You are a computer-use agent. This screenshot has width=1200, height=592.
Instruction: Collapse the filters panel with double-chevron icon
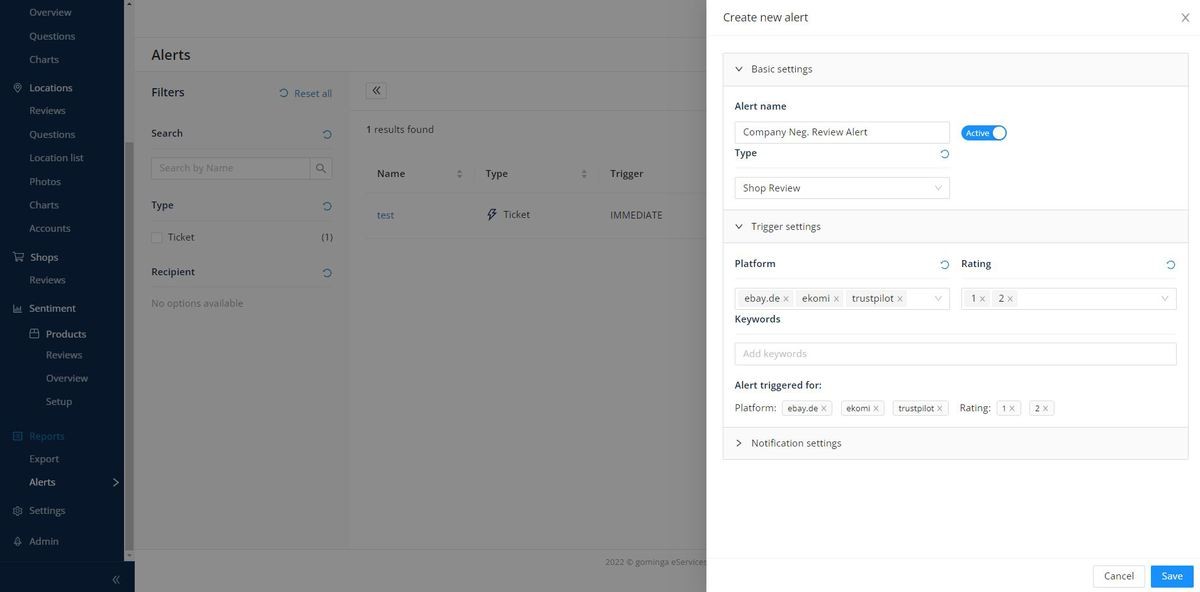tap(376, 91)
